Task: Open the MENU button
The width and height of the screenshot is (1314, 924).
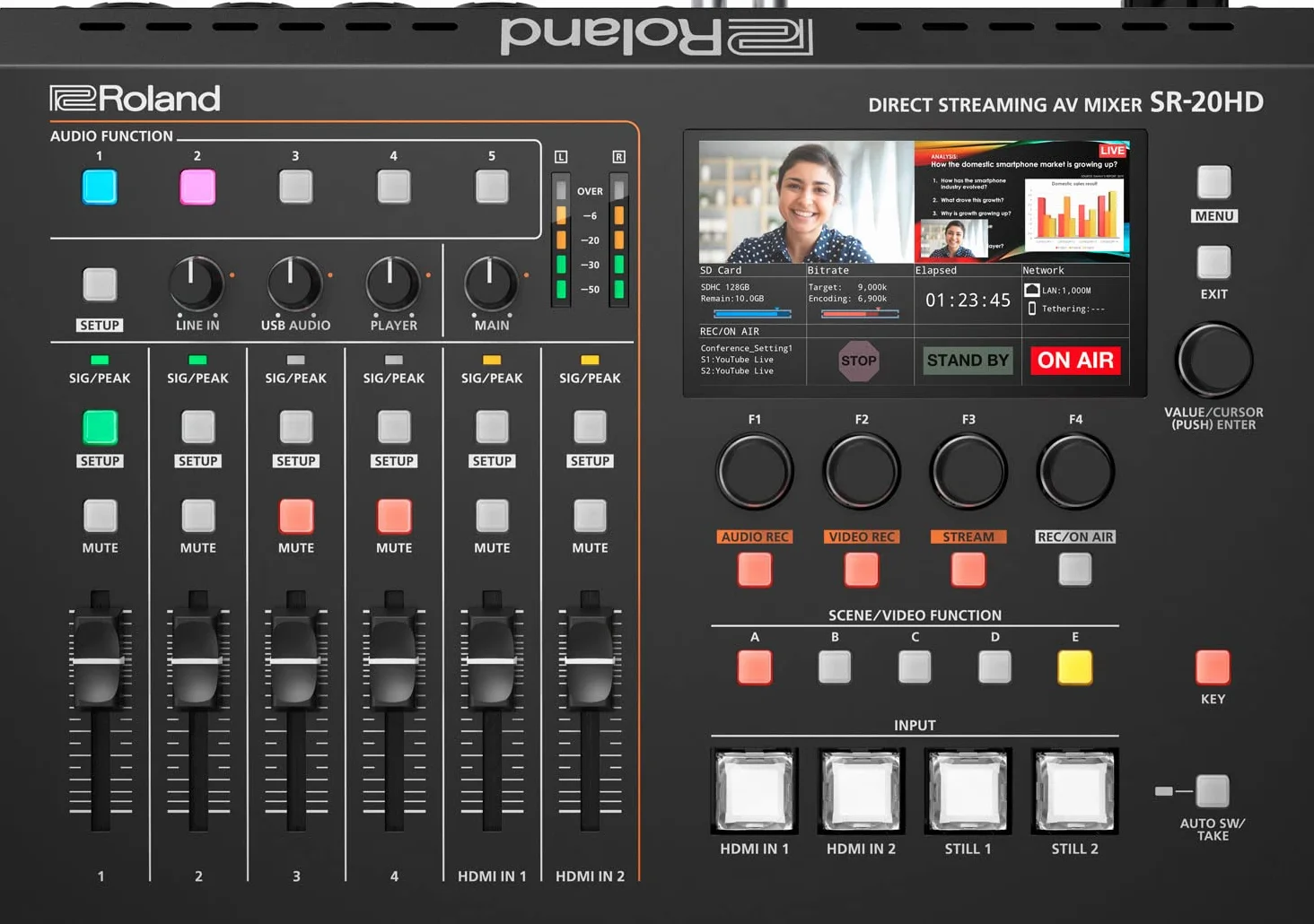Action: tap(1213, 182)
